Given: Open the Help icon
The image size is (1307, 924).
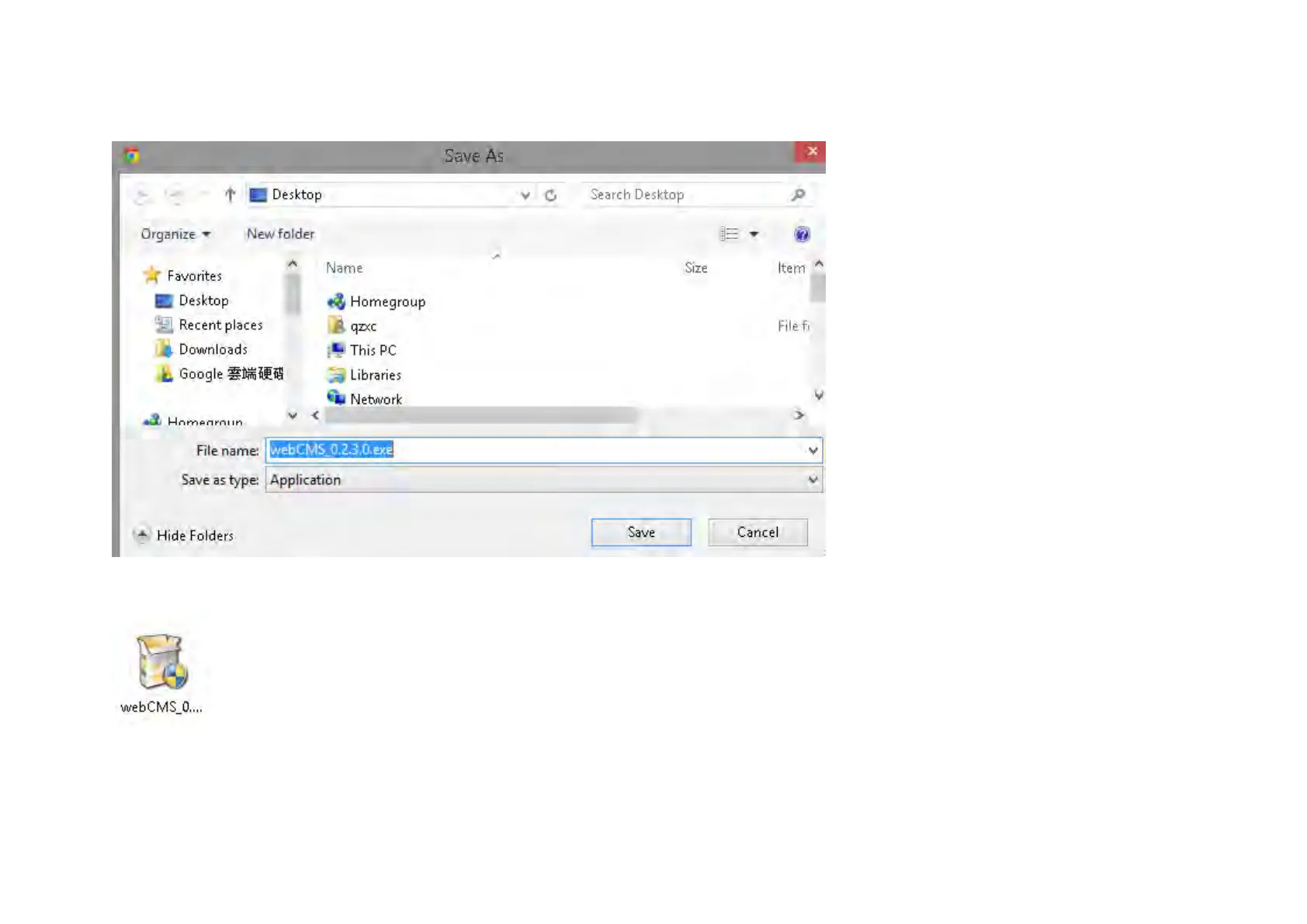Looking at the screenshot, I should [x=802, y=234].
